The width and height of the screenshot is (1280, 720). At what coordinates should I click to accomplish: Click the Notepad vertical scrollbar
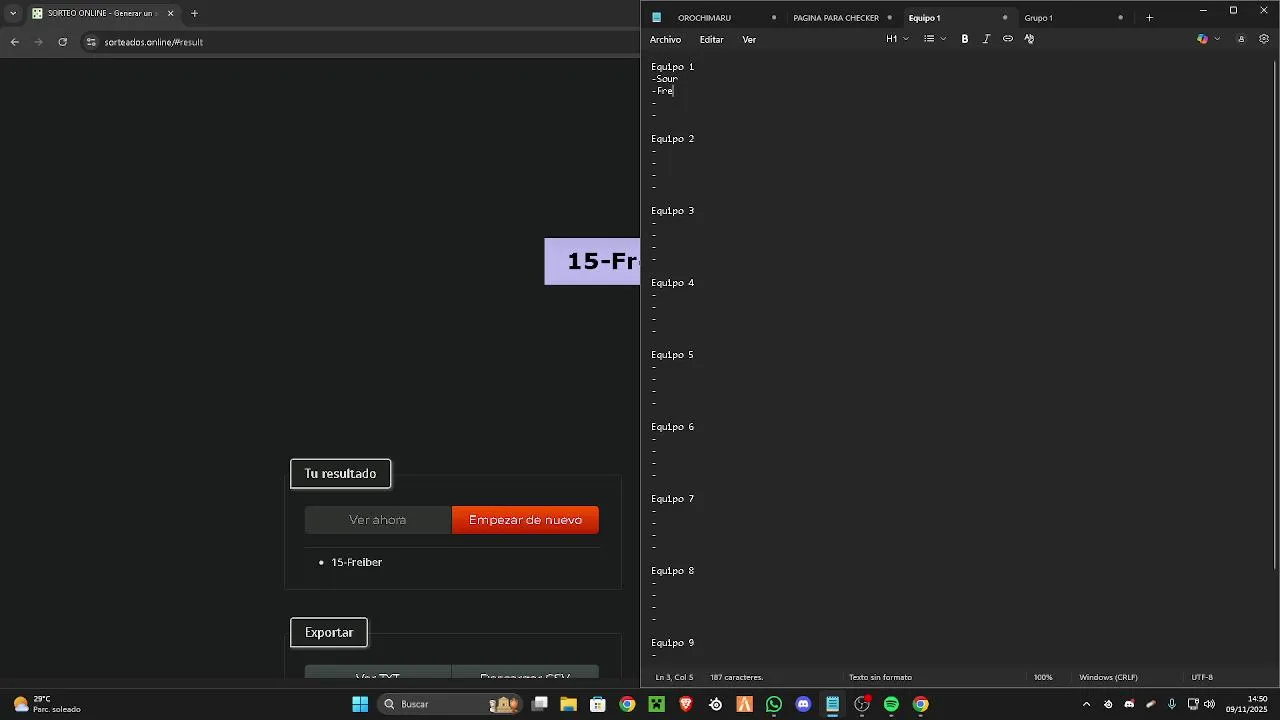click(1275, 316)
